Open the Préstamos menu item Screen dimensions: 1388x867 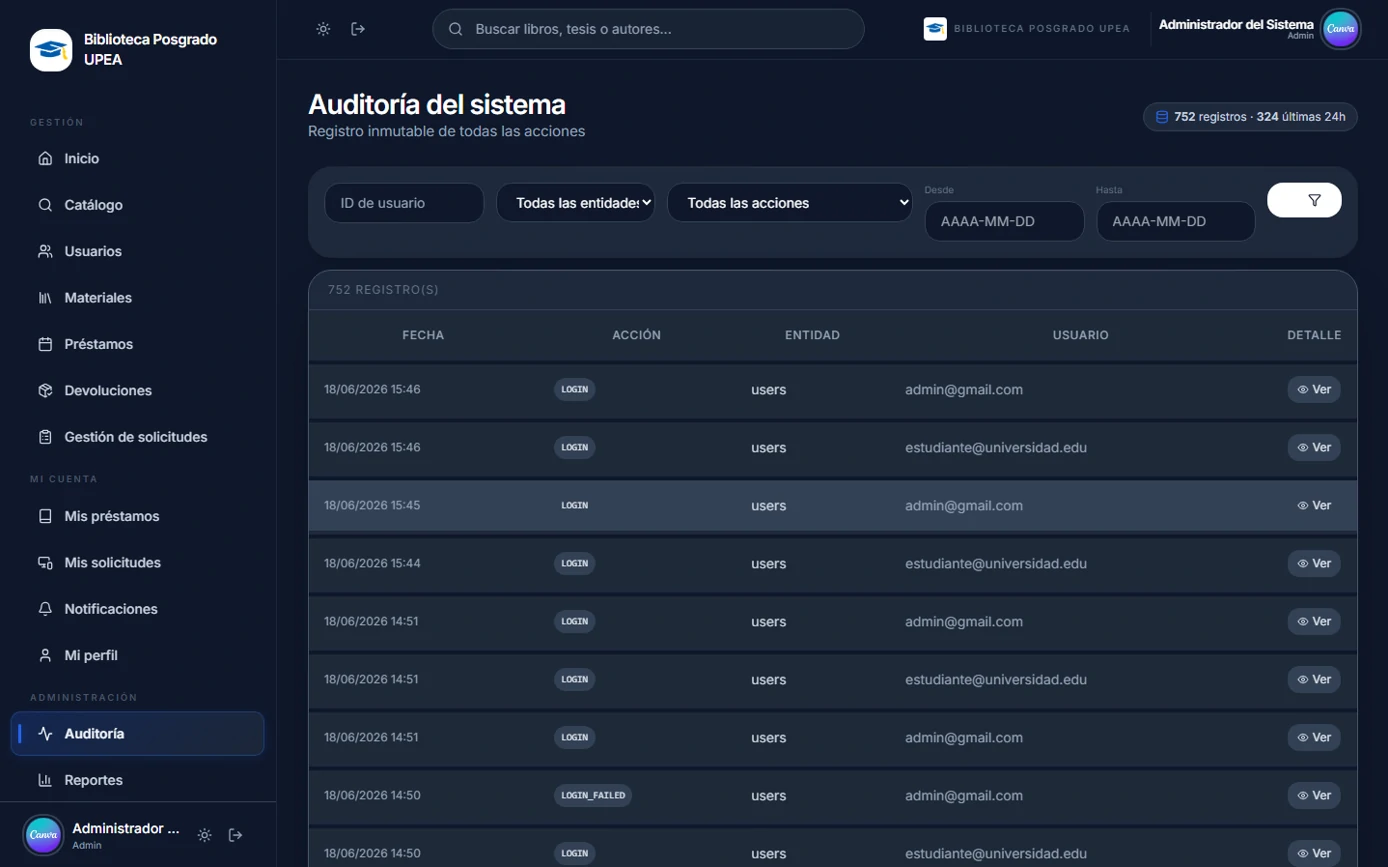[x=138, y=344]
